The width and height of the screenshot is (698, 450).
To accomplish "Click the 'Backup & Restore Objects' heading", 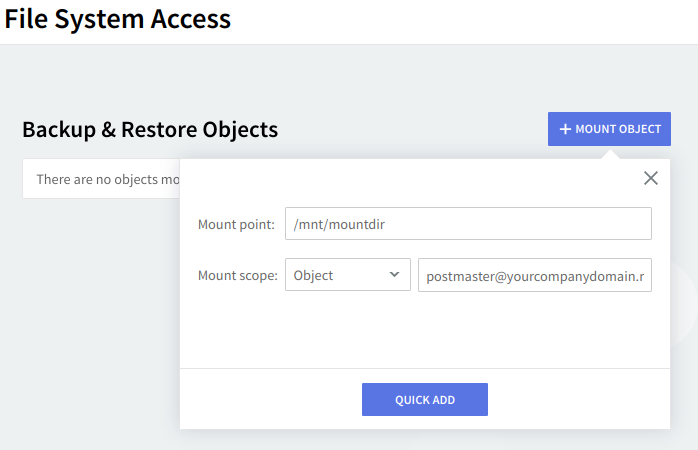I will point(150,129).
